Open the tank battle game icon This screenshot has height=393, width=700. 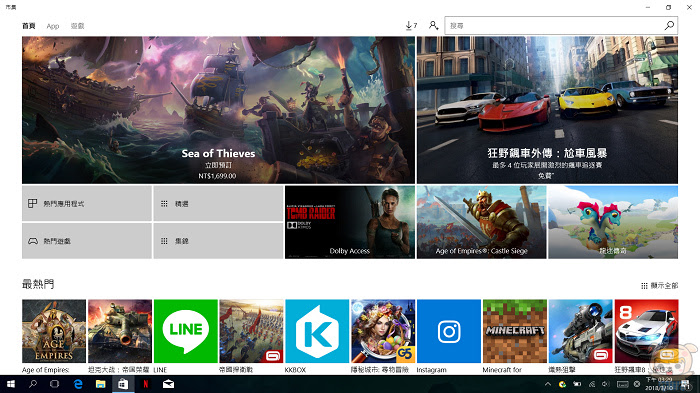120,331
